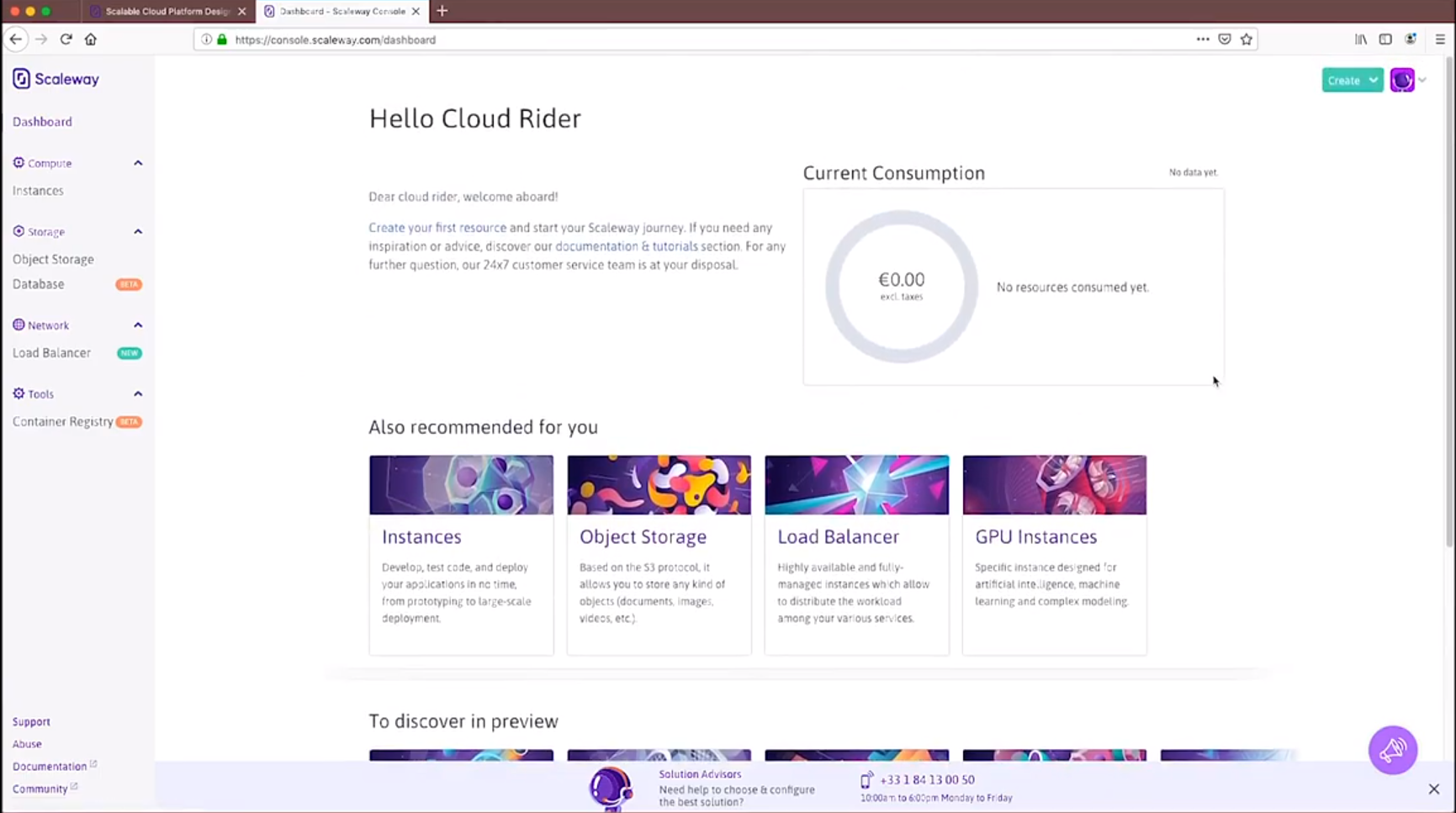Collapse the Network section chevron
This screenshot has height=813, width=1456.
138,325
